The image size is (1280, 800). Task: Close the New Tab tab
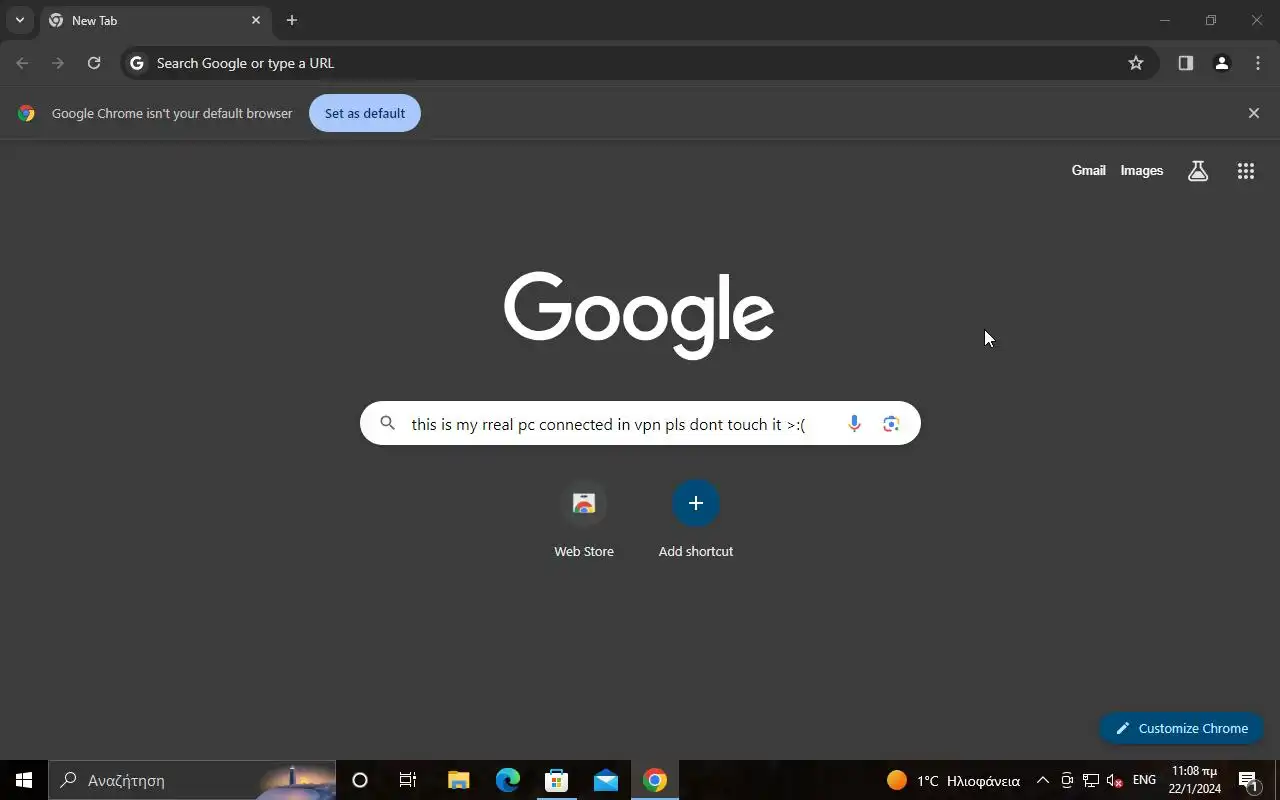tap(256, 20)
